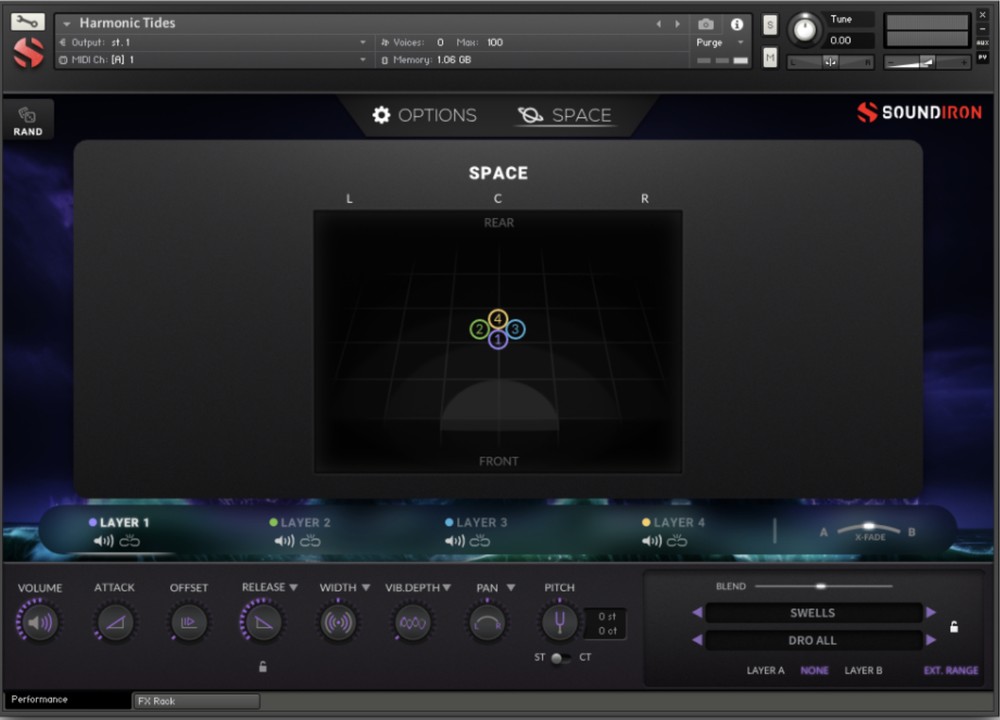Open the FX Rack tab
Viewport: 1000px width, 720px height.
196,701
